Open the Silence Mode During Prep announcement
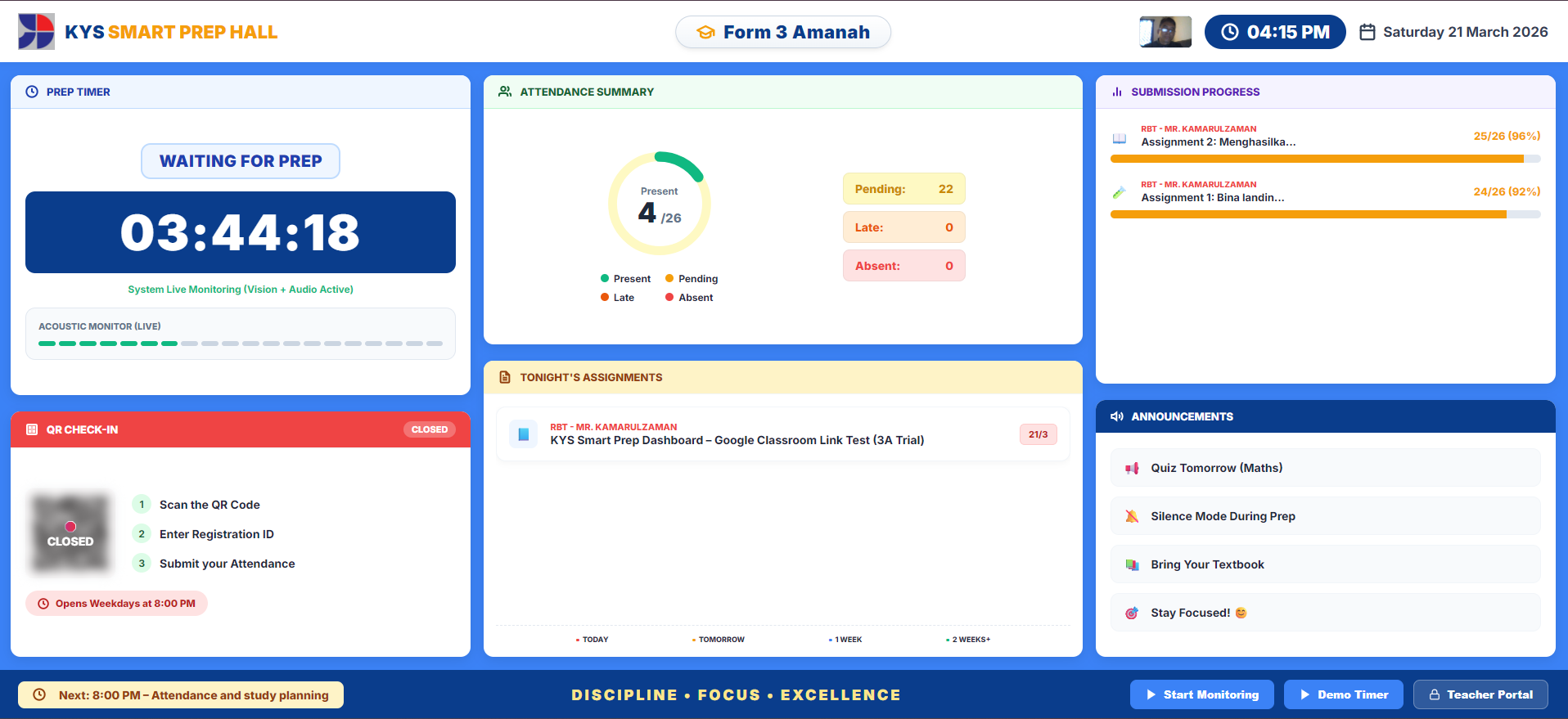This screenshot has width=1568, height=719. click(1326, 516)
